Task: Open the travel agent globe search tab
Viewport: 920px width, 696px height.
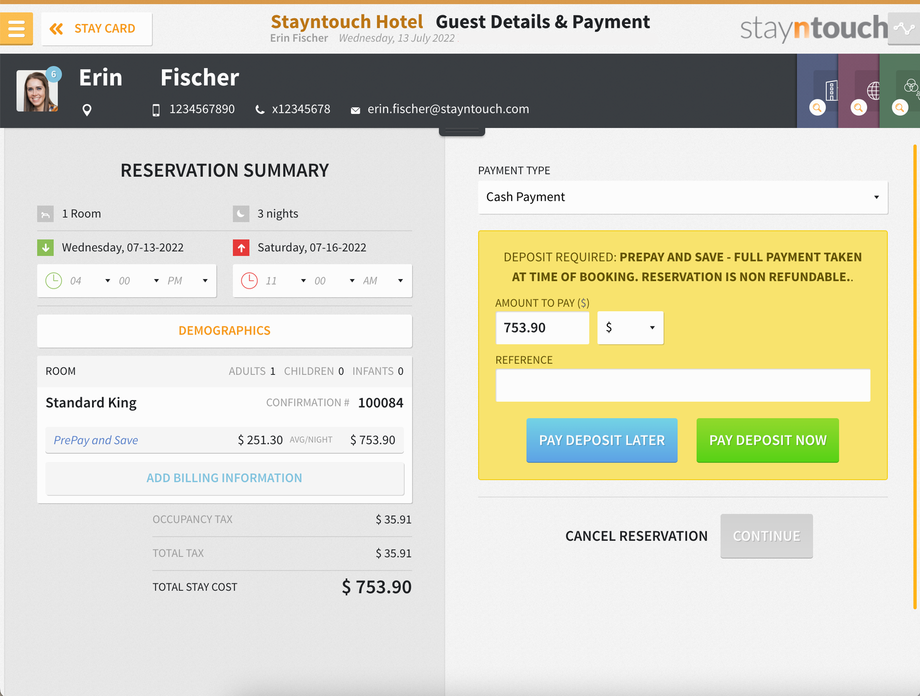Action: pos(859,91)
